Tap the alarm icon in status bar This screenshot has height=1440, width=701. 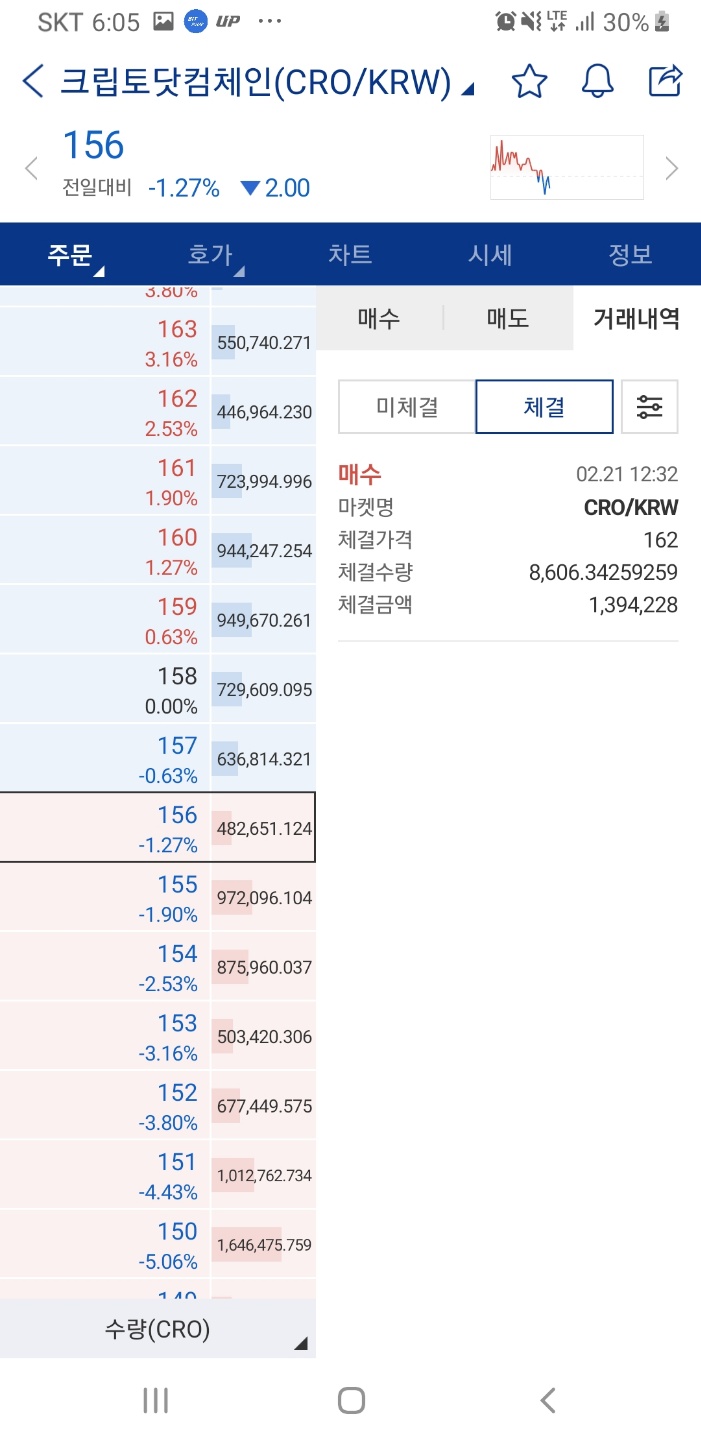(x=506, y=21)
